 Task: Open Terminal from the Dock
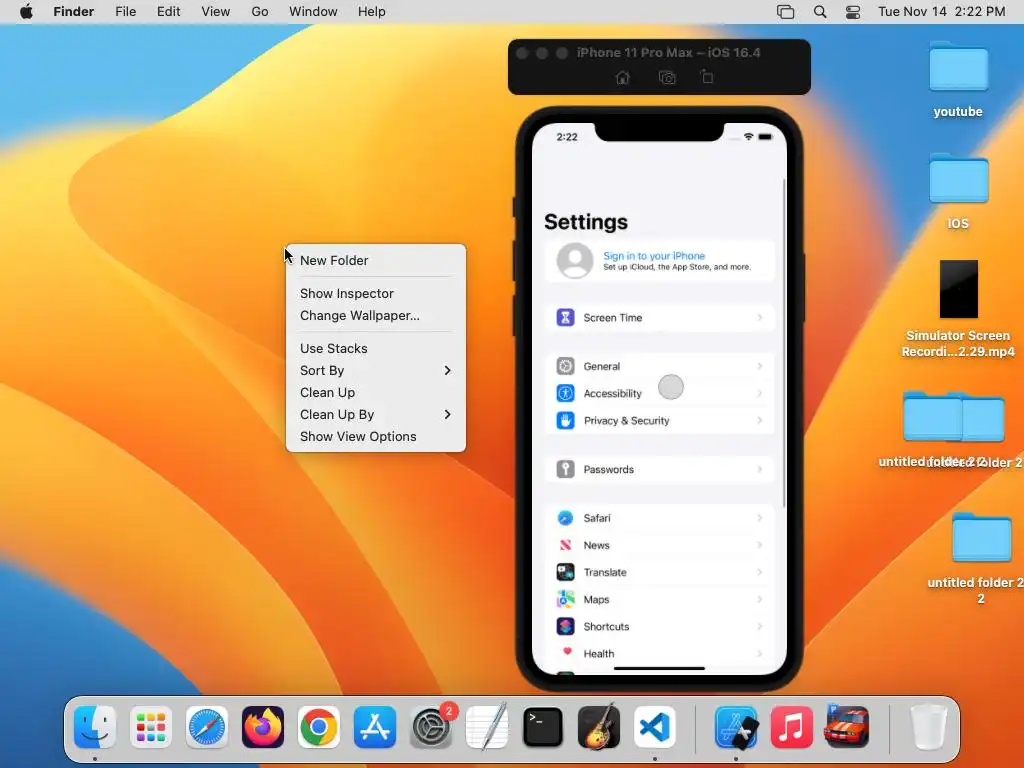(543, 727)
